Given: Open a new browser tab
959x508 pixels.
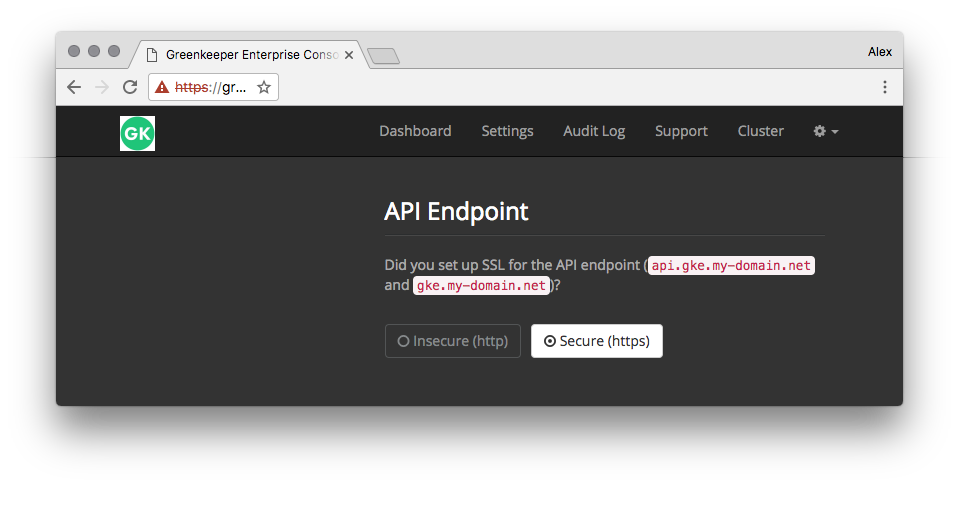Looking at the screenshot, I should pos(383,56).
